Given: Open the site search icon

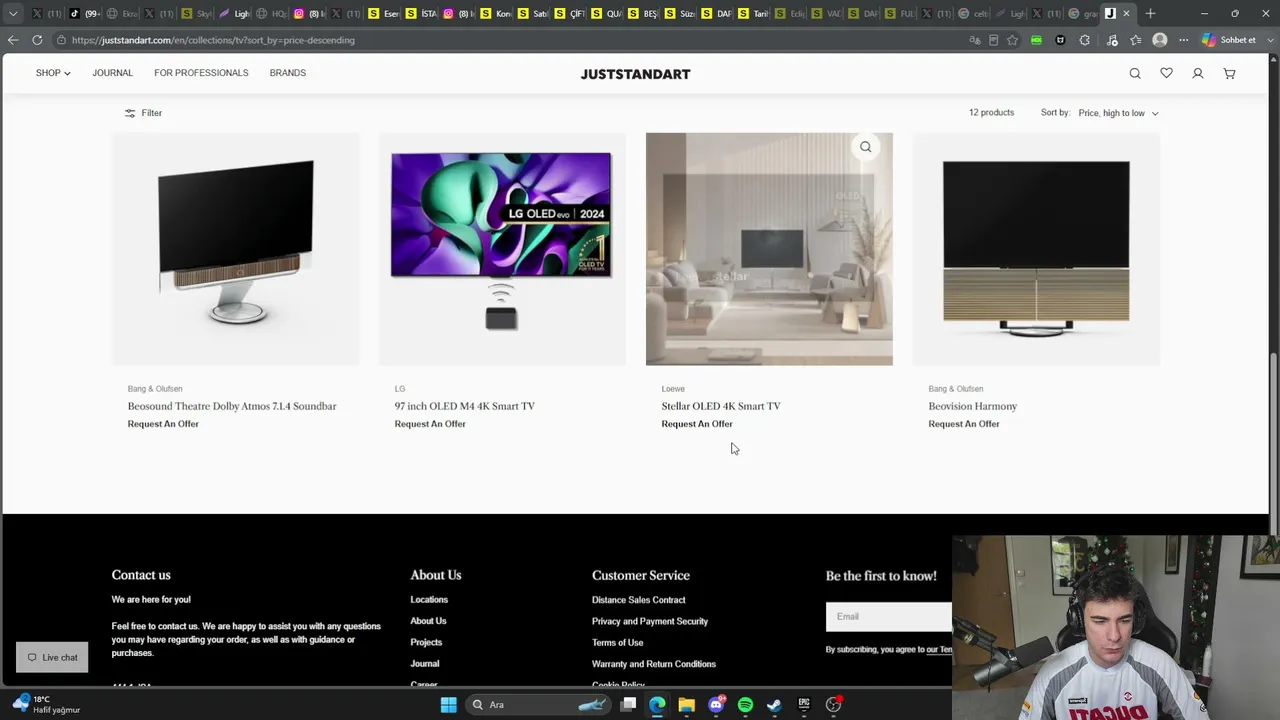Looking at the screenshot, I should click(x=1135, y=73).
